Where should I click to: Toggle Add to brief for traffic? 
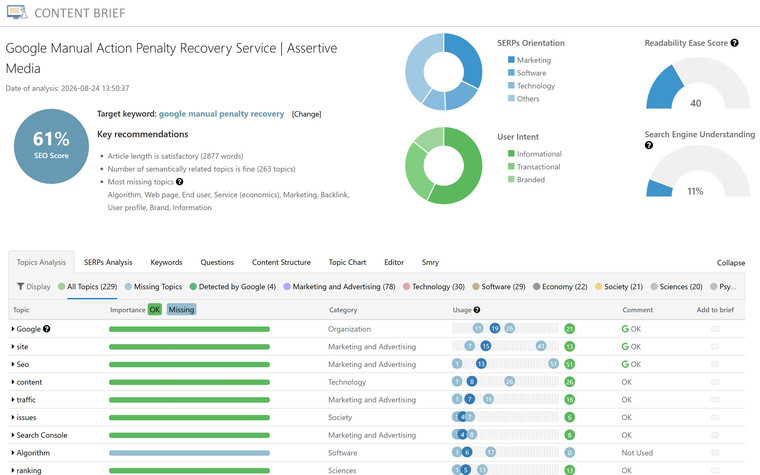715,399
